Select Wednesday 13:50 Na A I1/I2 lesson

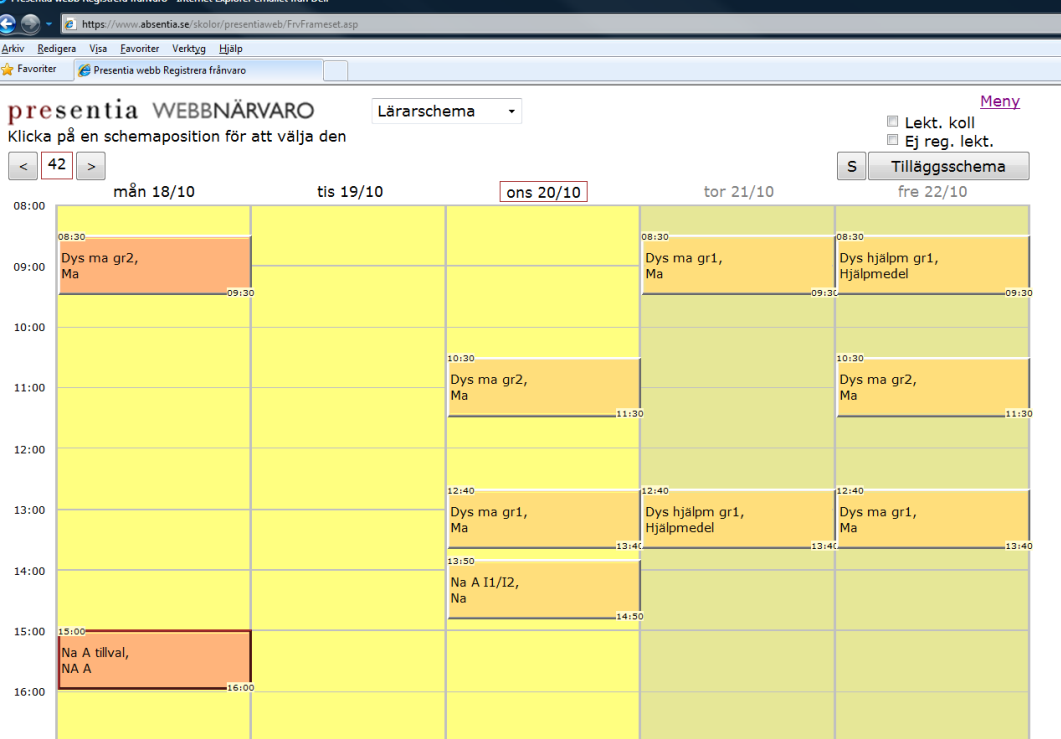542,590
